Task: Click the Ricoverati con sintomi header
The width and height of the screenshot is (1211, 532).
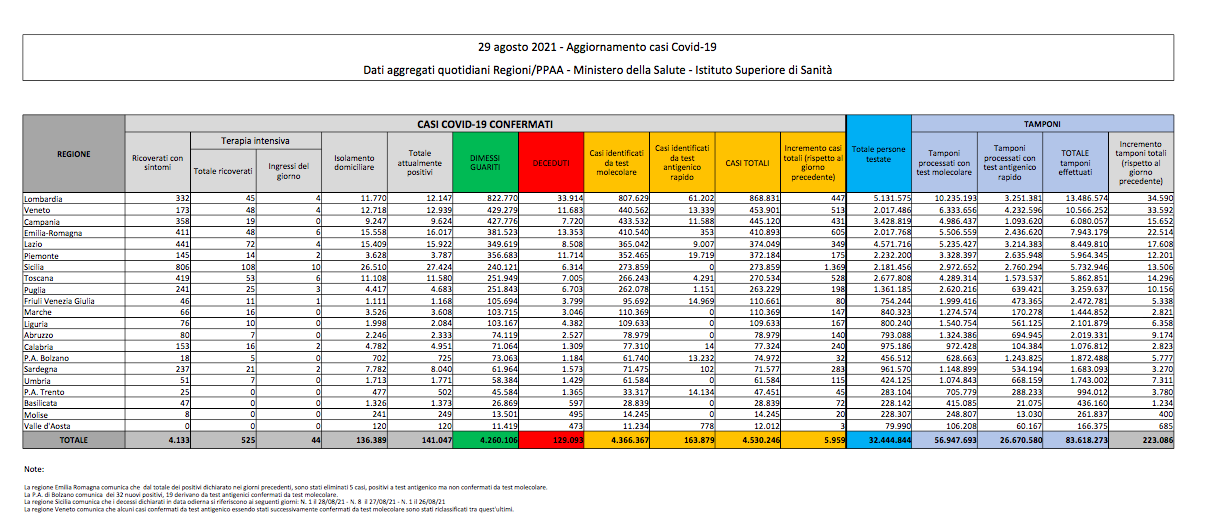Action: (157, 163)
